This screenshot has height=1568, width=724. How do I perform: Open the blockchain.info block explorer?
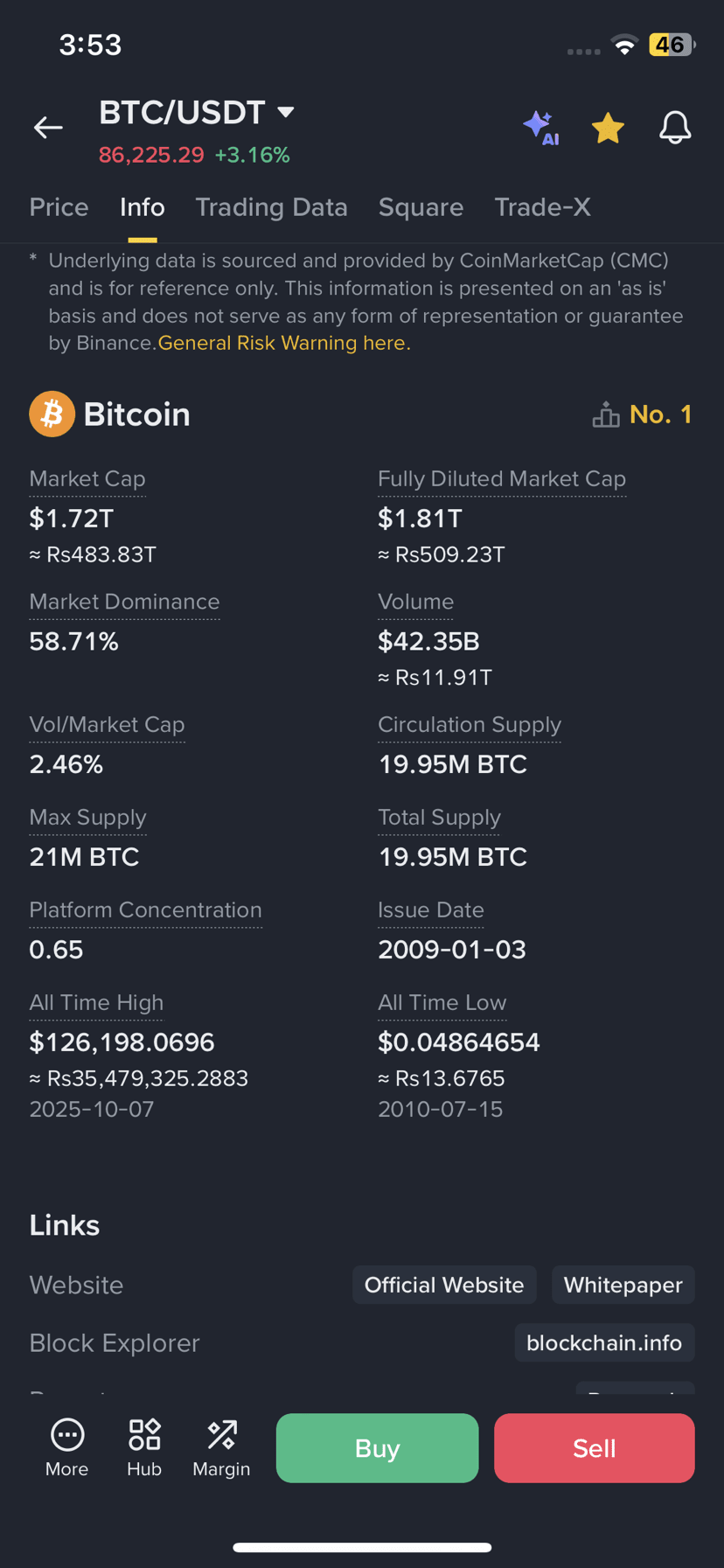[x=604, y=1342]
